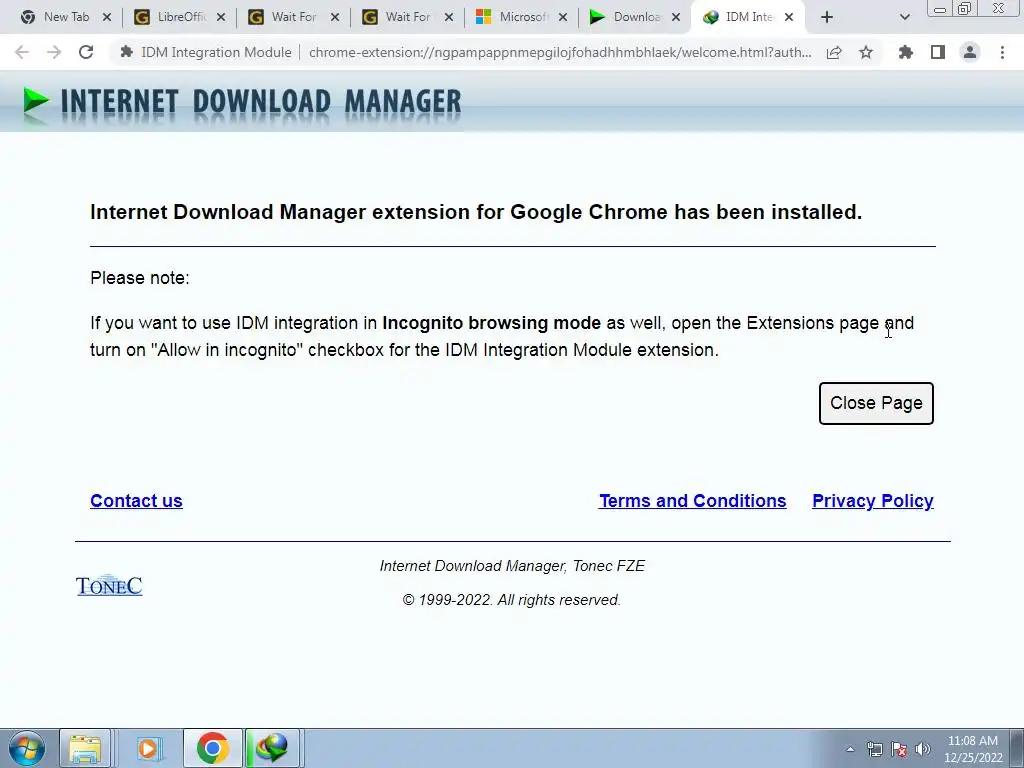The height and width of the screenshot is (768, 1024).
Task: Close the New Tab tab
Action: [107, 18]
